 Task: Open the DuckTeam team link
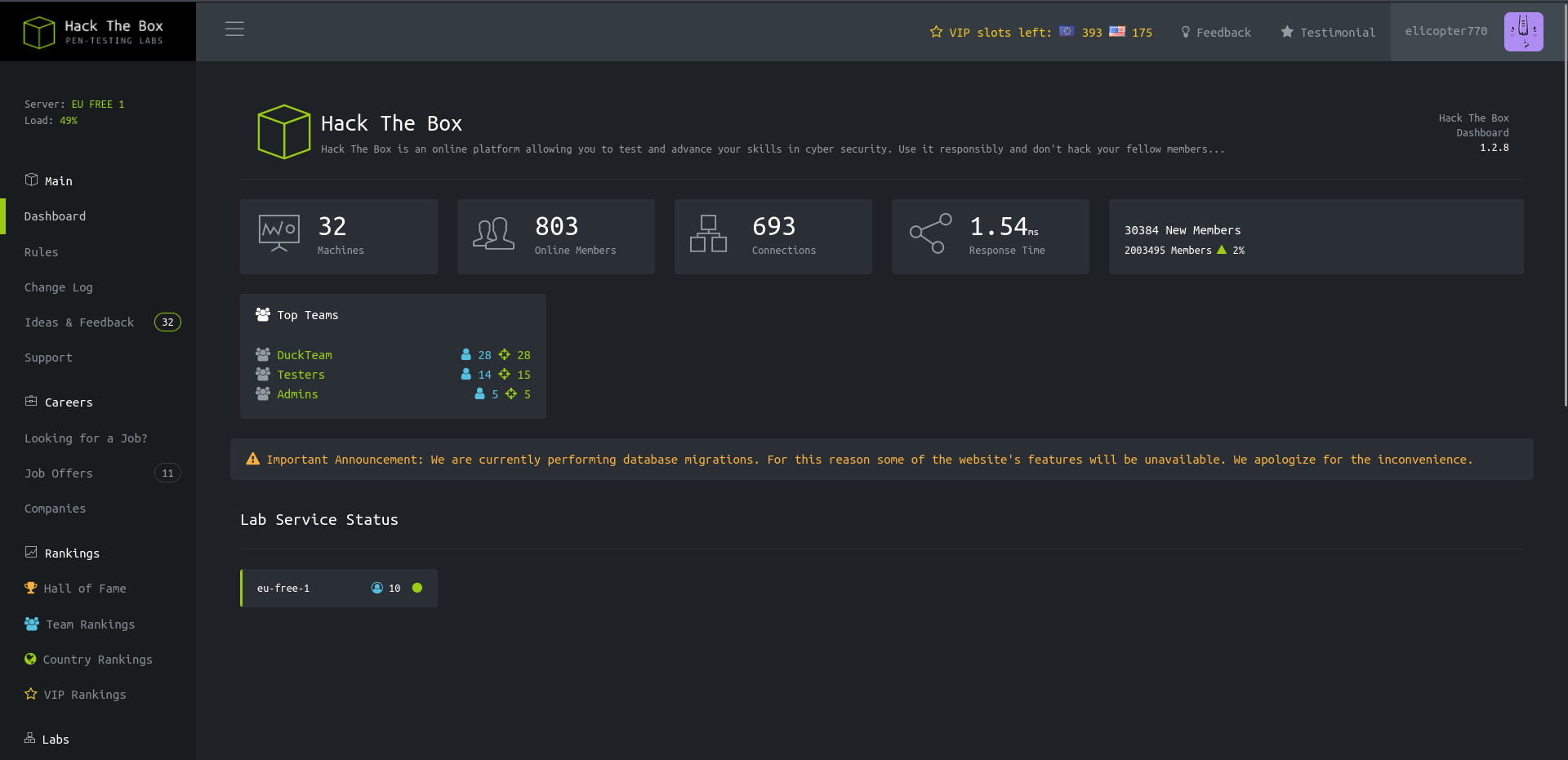point(304,355)
